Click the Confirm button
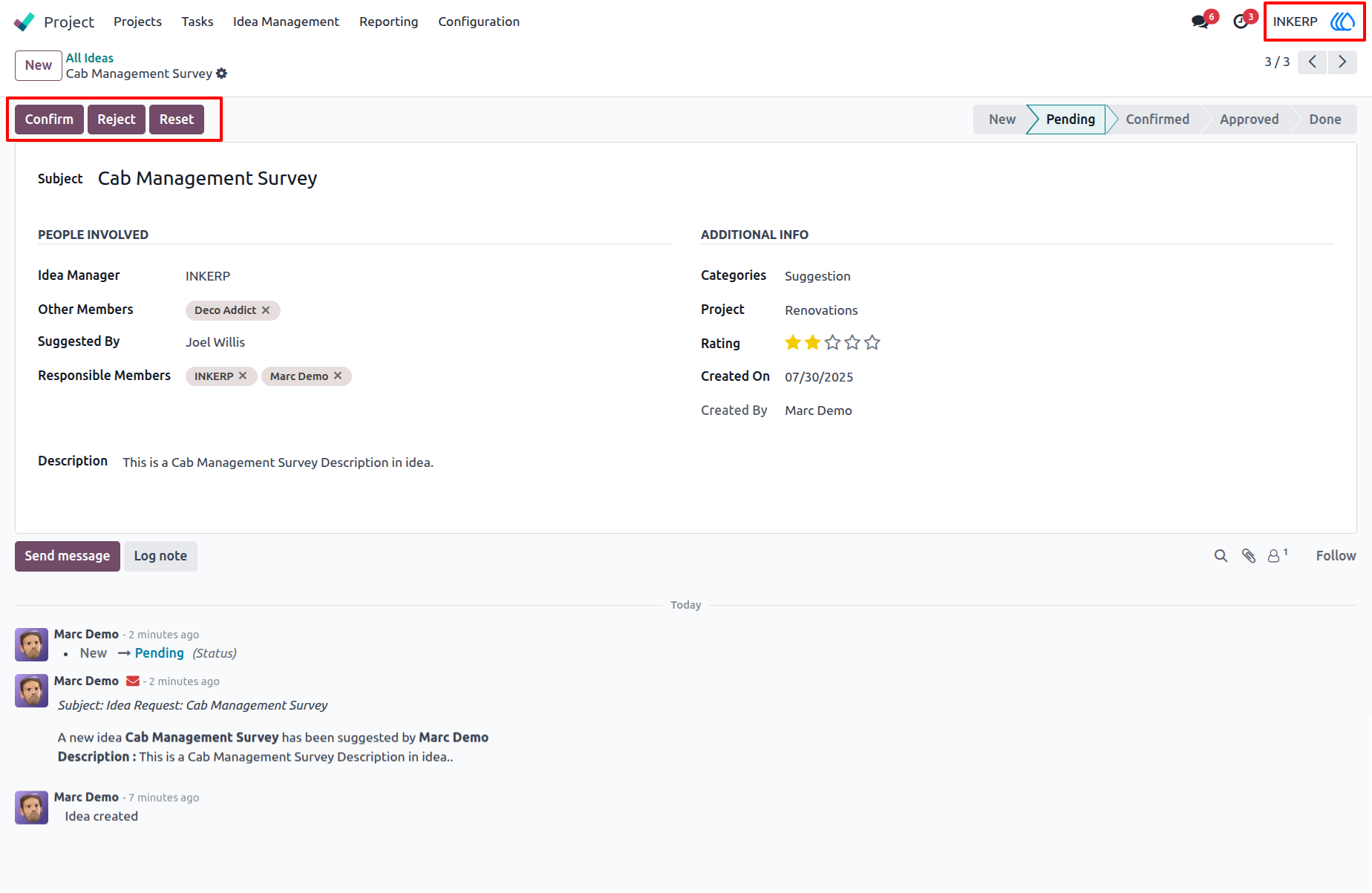 [49, 120]
